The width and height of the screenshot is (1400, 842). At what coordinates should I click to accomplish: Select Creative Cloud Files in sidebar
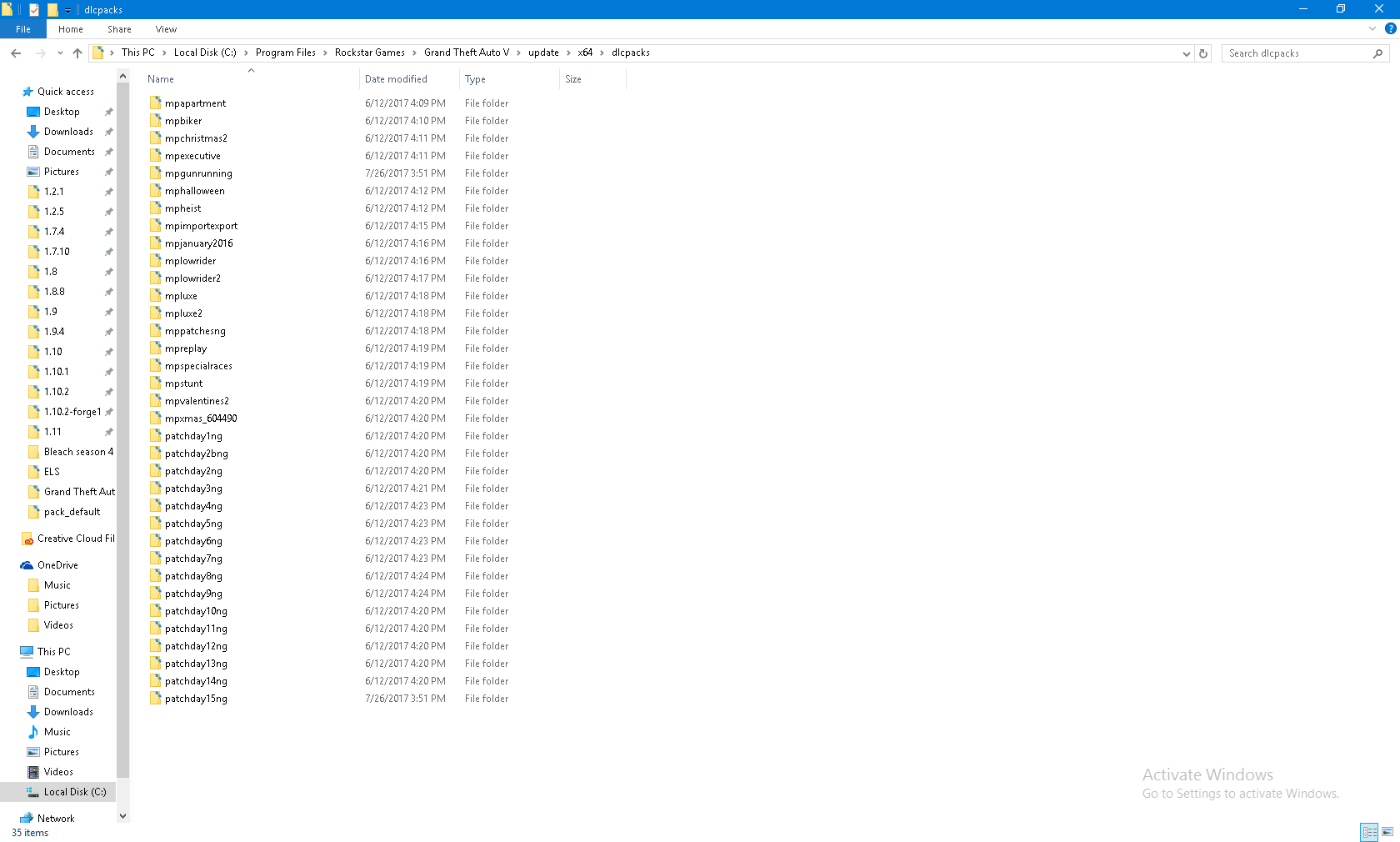click(x=76, y=539)
